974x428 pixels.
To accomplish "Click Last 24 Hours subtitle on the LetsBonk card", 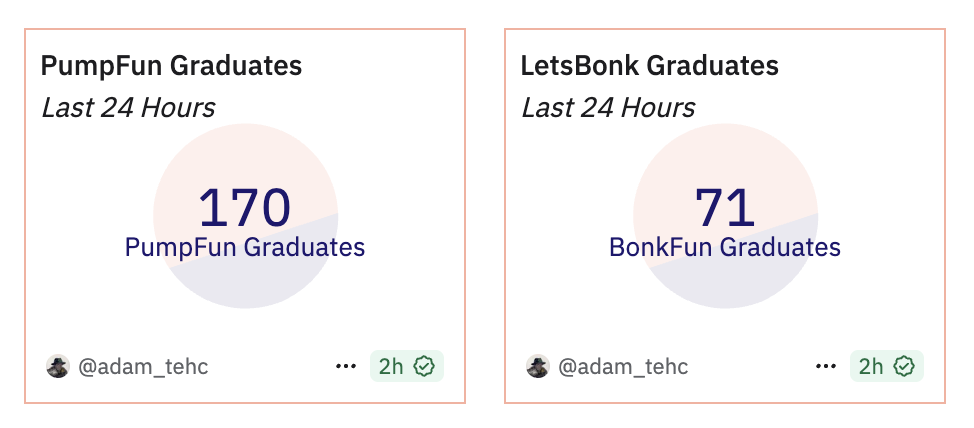I will 608,108.
